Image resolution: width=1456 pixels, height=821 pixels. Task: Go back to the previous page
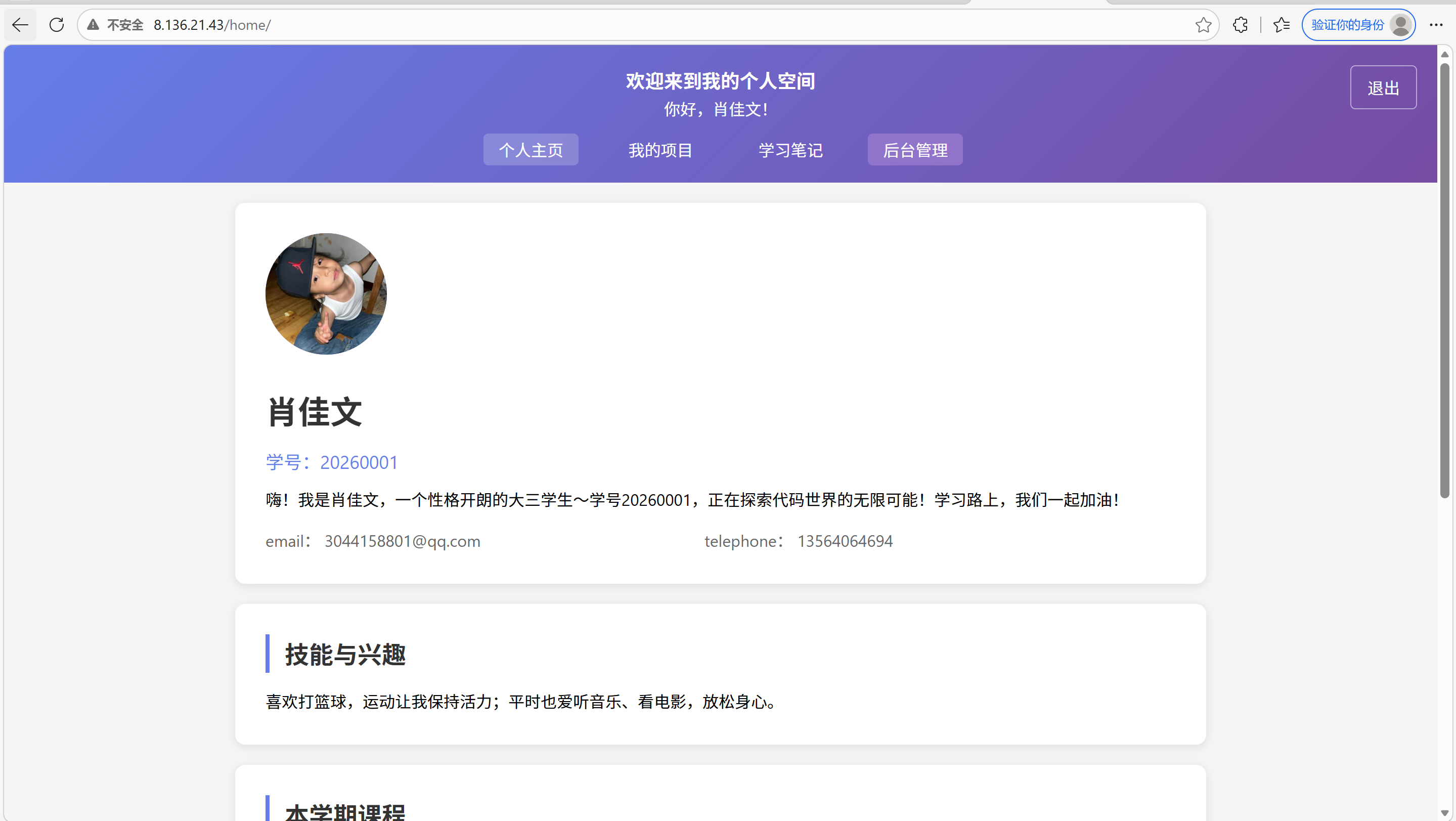click(20, 25)
